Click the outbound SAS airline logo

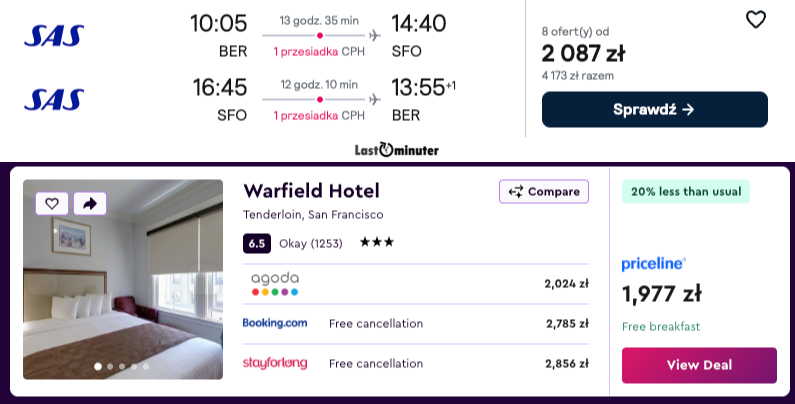pos(54,36)
